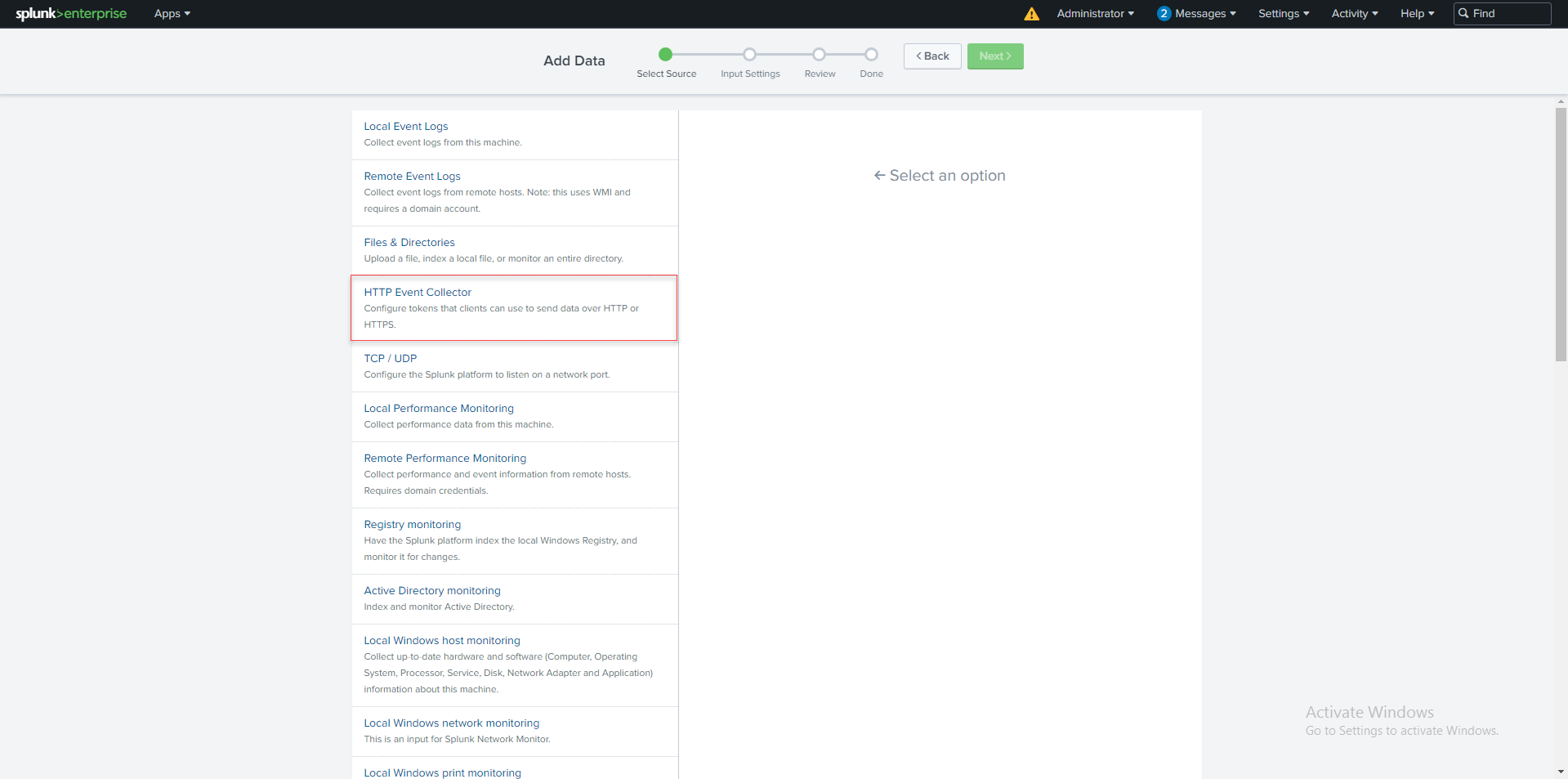The width and height of the screenshot is (1568, 779).
Task: Select the HTTP Event Collector source
Action: click(x=418, y=292)
